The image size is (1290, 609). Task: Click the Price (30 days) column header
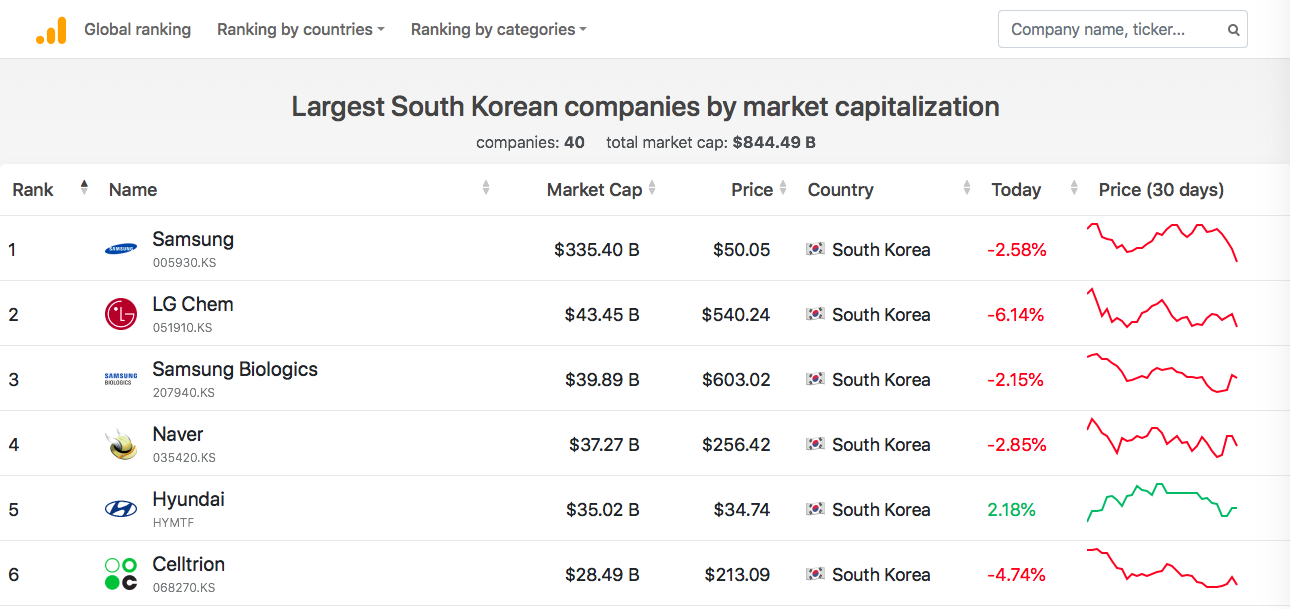pos(1161,190)
